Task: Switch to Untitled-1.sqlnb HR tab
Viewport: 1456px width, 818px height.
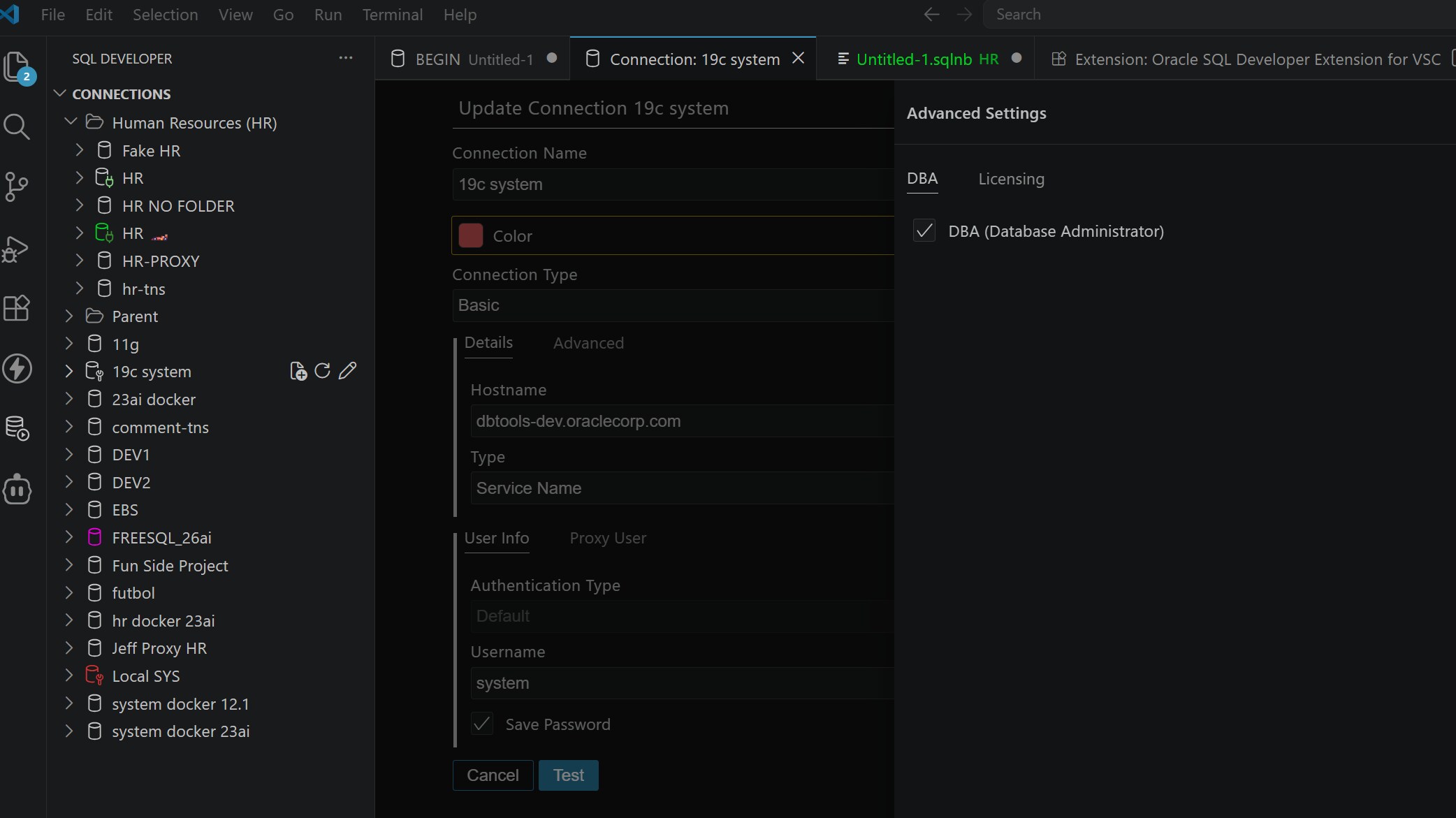Action: [924, 59]
